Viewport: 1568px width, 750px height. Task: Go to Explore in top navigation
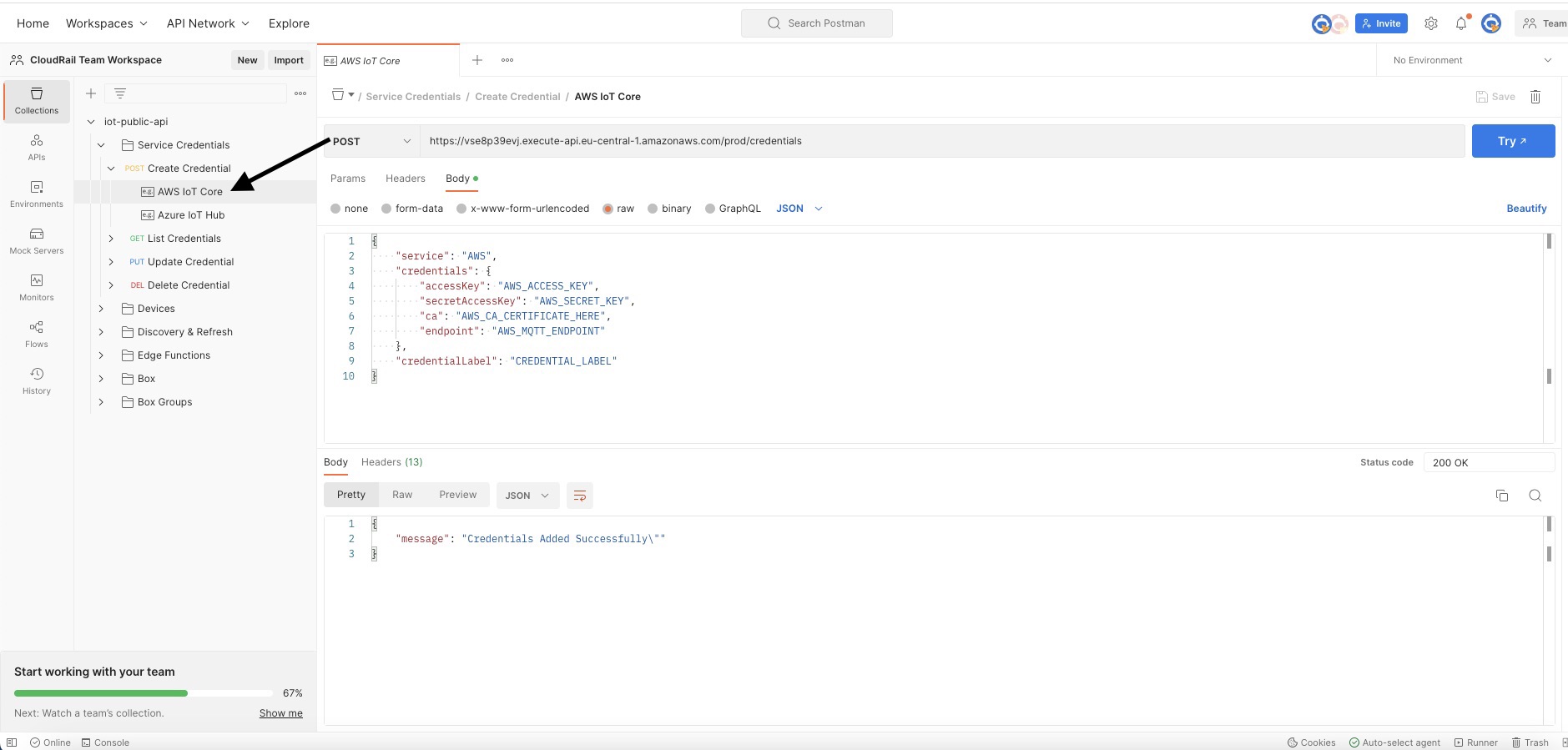click(x=289, y=23)
